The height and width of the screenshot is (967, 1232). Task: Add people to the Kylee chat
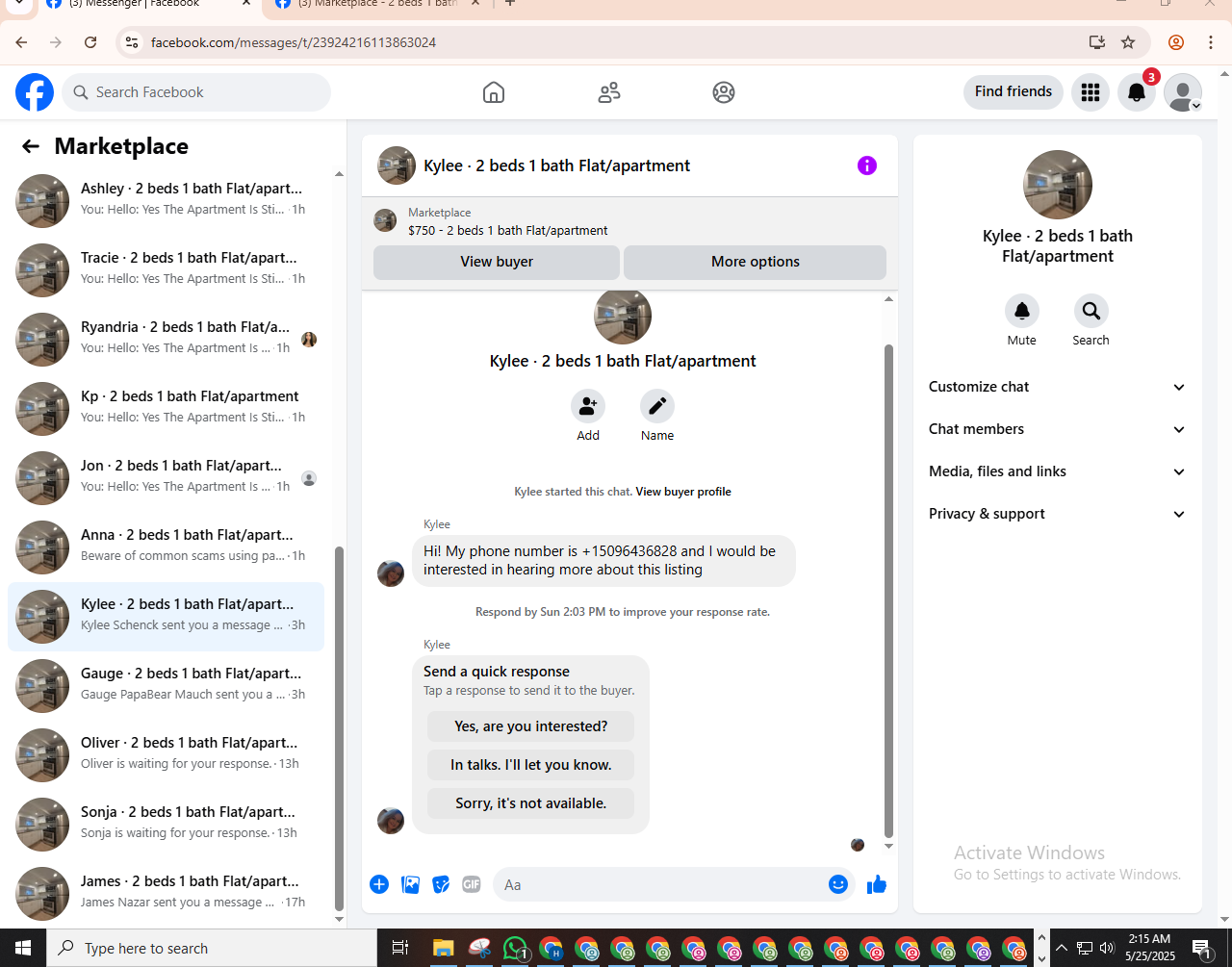pos(588,406)
